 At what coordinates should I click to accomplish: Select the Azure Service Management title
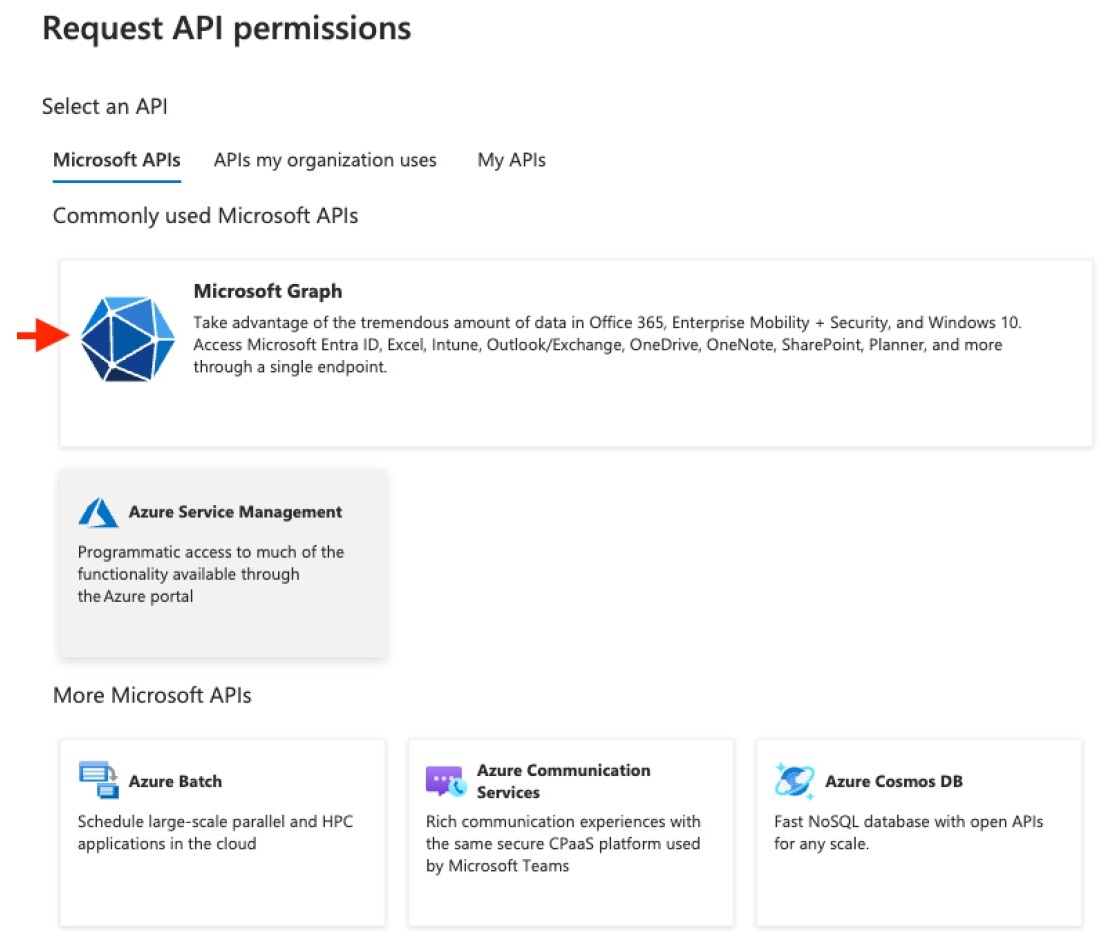pos(236,512)
